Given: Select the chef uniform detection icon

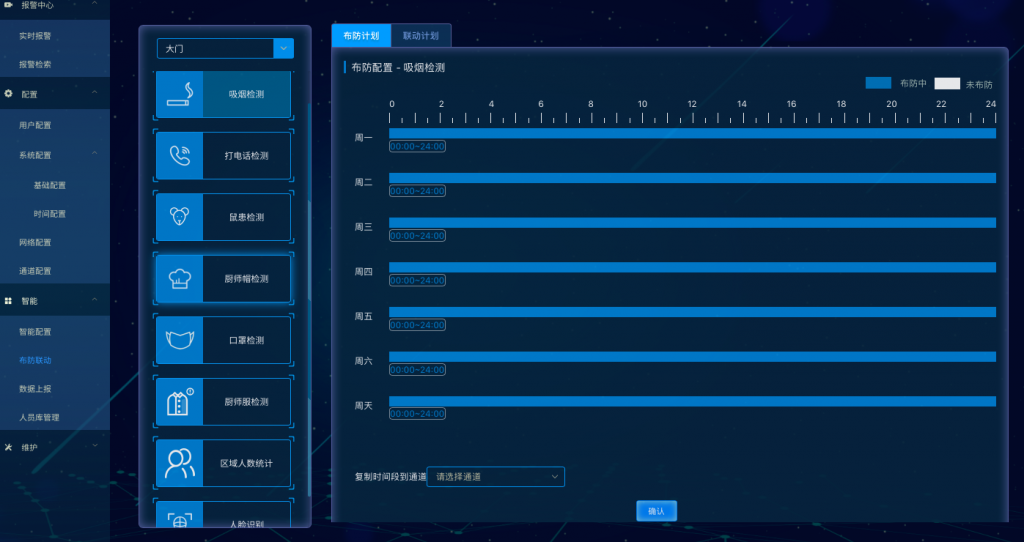Looking at the screenshot, I should point(180,401).
